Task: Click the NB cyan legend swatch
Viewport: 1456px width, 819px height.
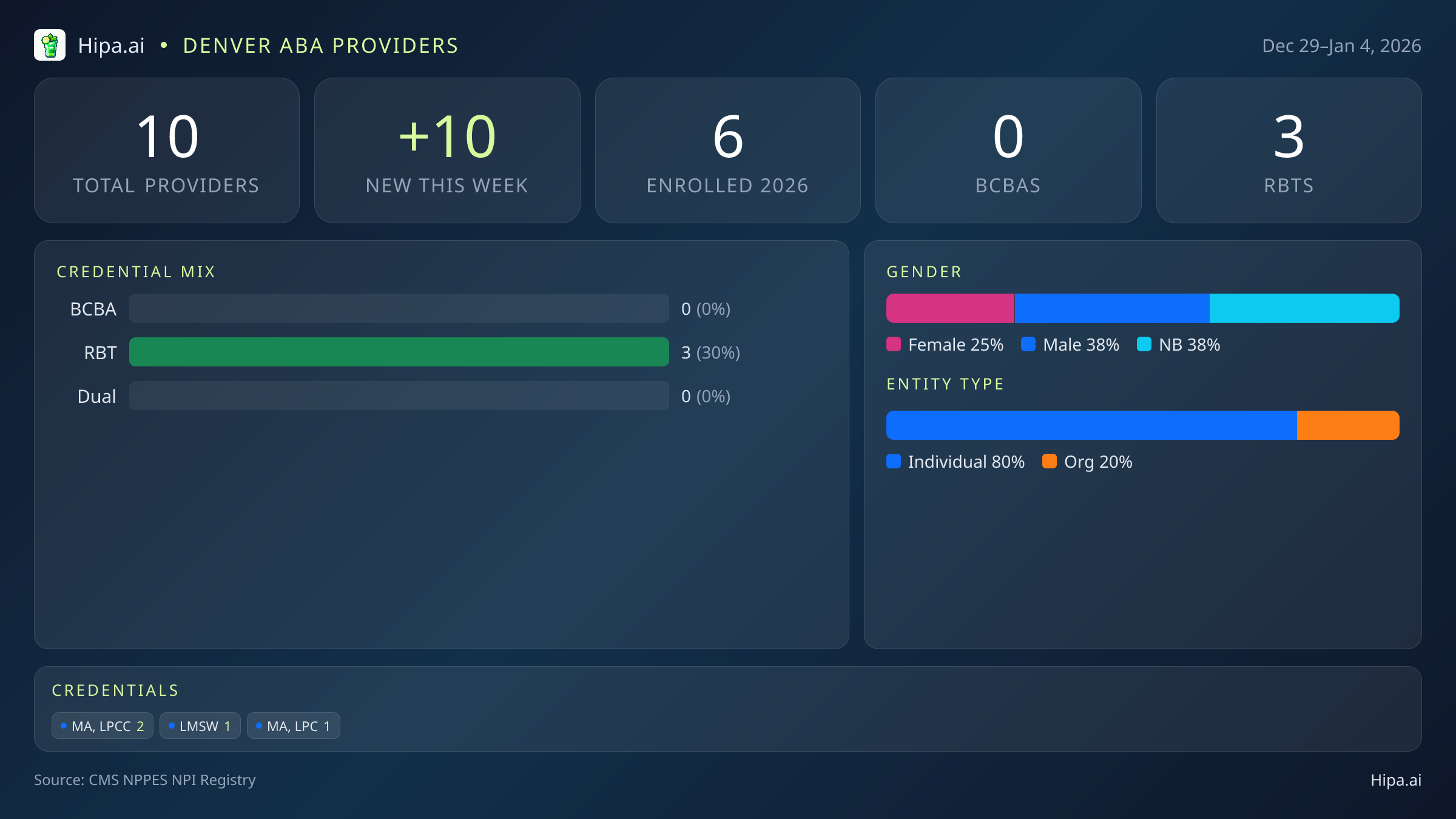Action: 1144,345
